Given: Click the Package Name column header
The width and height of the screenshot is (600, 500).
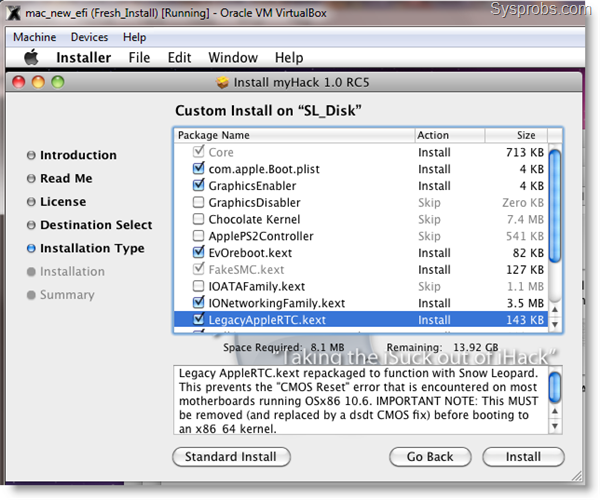Looking at the screenshot, I should pos(294,135).
